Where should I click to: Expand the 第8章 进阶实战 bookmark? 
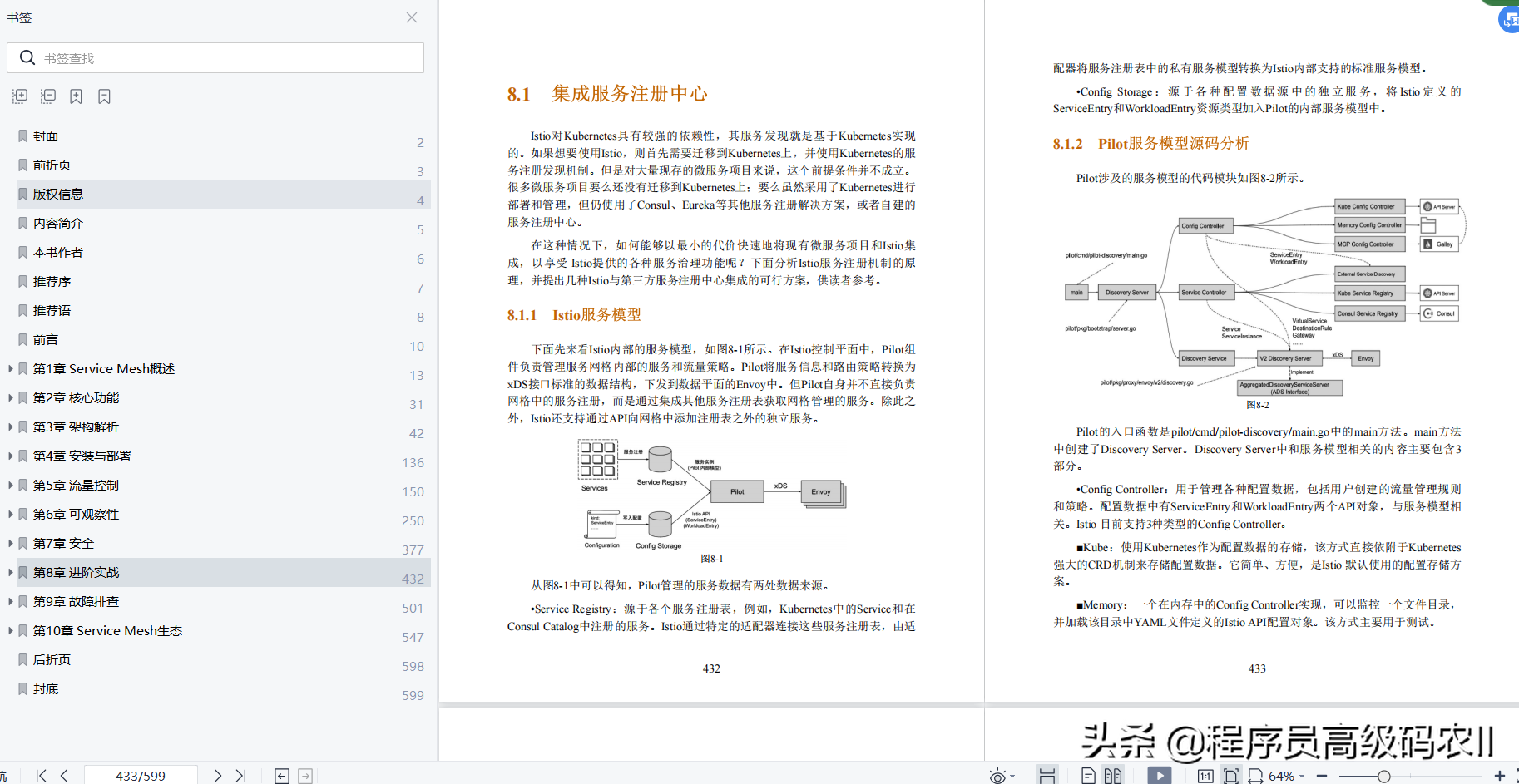(x=10, y=572)
